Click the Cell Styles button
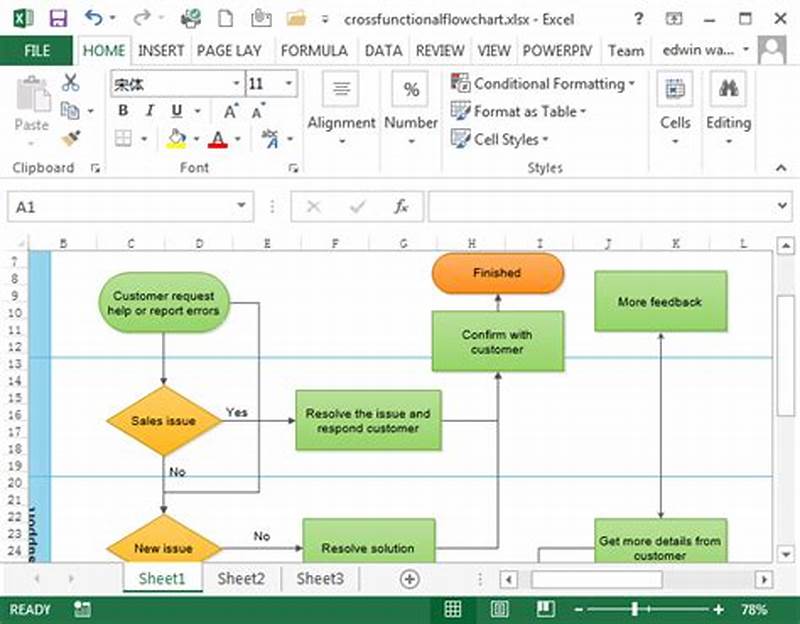The height and width of the screenshot is (624, 800). [x=513, y=139]
